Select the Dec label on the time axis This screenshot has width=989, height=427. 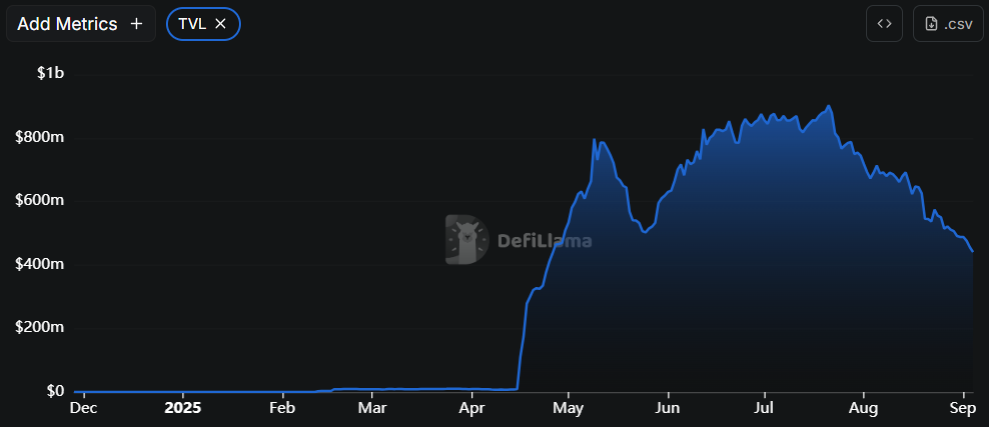tap(83, 409)
